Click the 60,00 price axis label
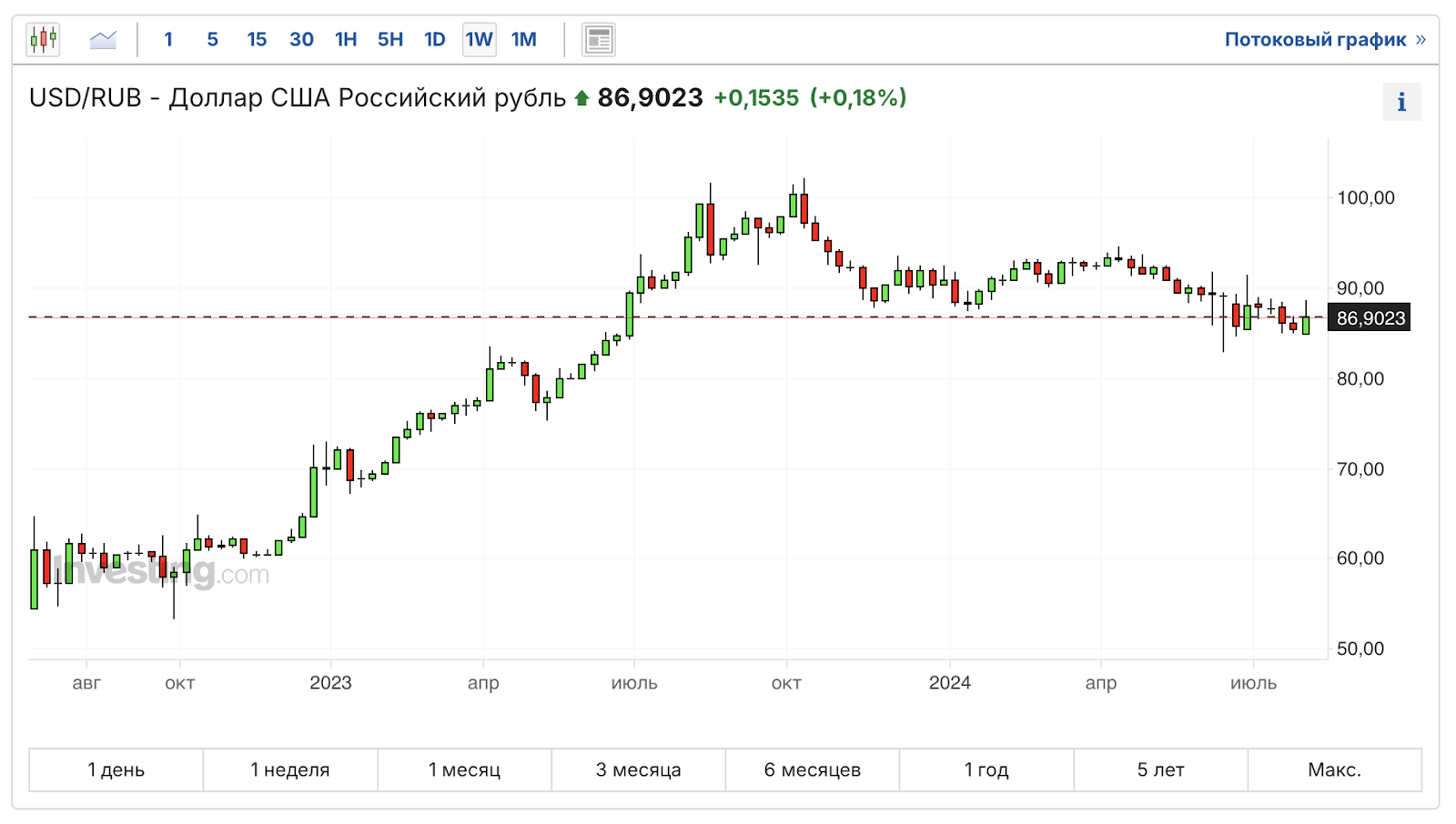Screen dimensions: 1456x824 (x=1360, y=558)
